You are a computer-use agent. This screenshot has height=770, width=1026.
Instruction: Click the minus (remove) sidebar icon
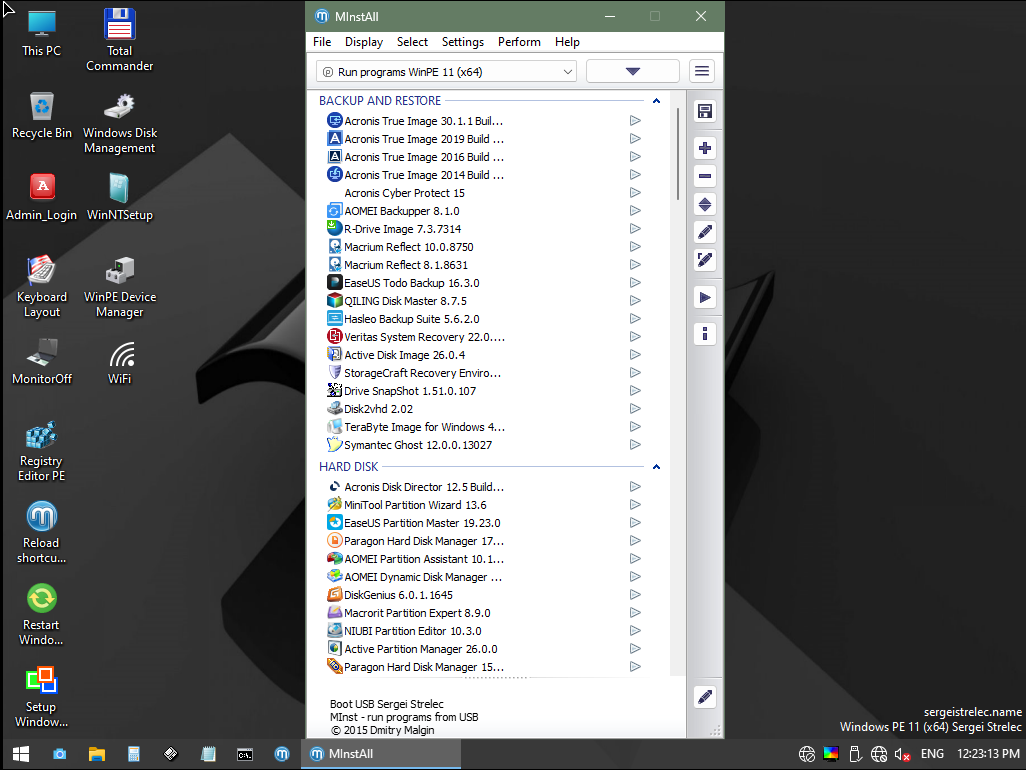705,176
